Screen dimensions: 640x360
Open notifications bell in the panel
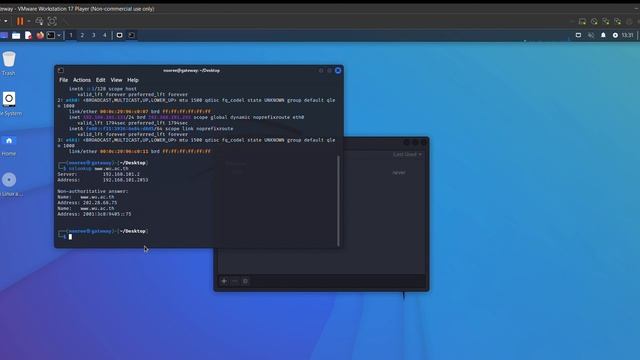(603, 36)
